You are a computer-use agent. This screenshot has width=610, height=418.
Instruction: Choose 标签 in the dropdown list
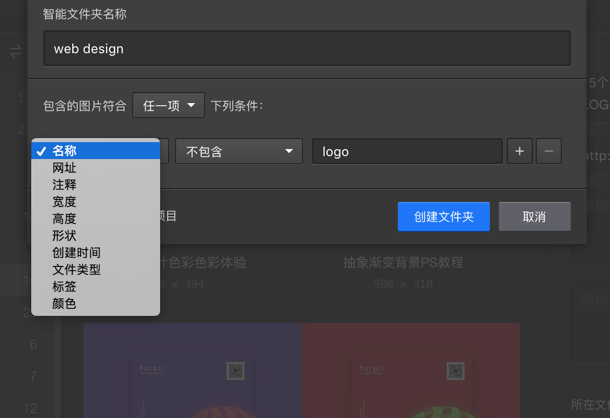point(65,287)
